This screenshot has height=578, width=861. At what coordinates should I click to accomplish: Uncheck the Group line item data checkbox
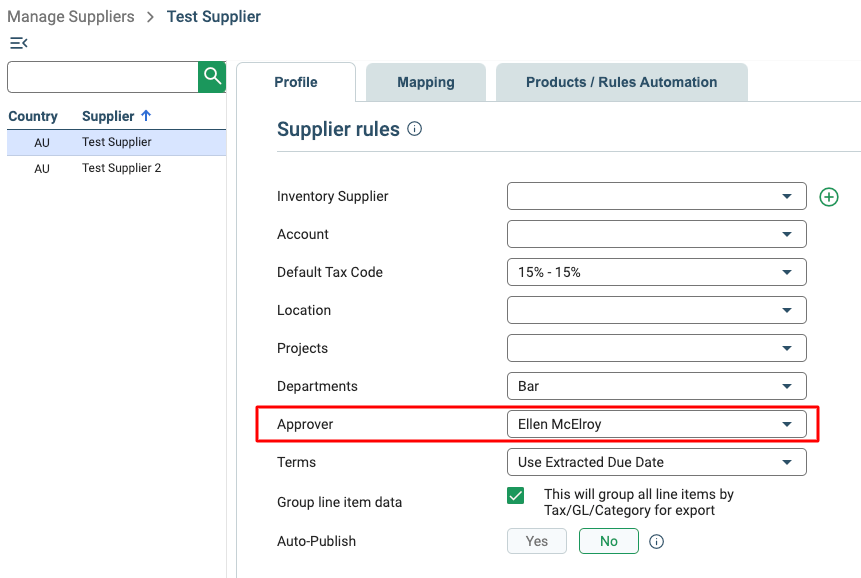(x=516, y=495)
